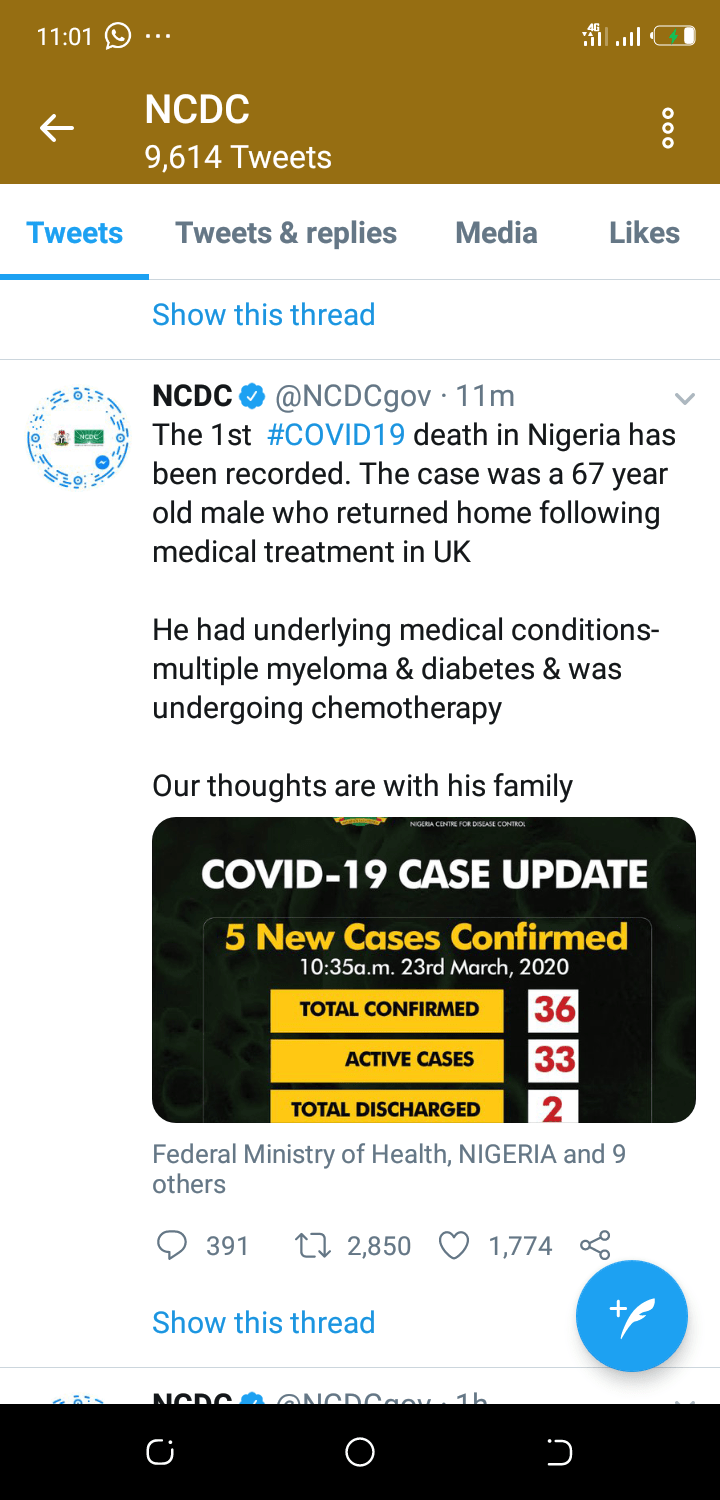Compose a new tweet with floating button

pos(631,1316)
